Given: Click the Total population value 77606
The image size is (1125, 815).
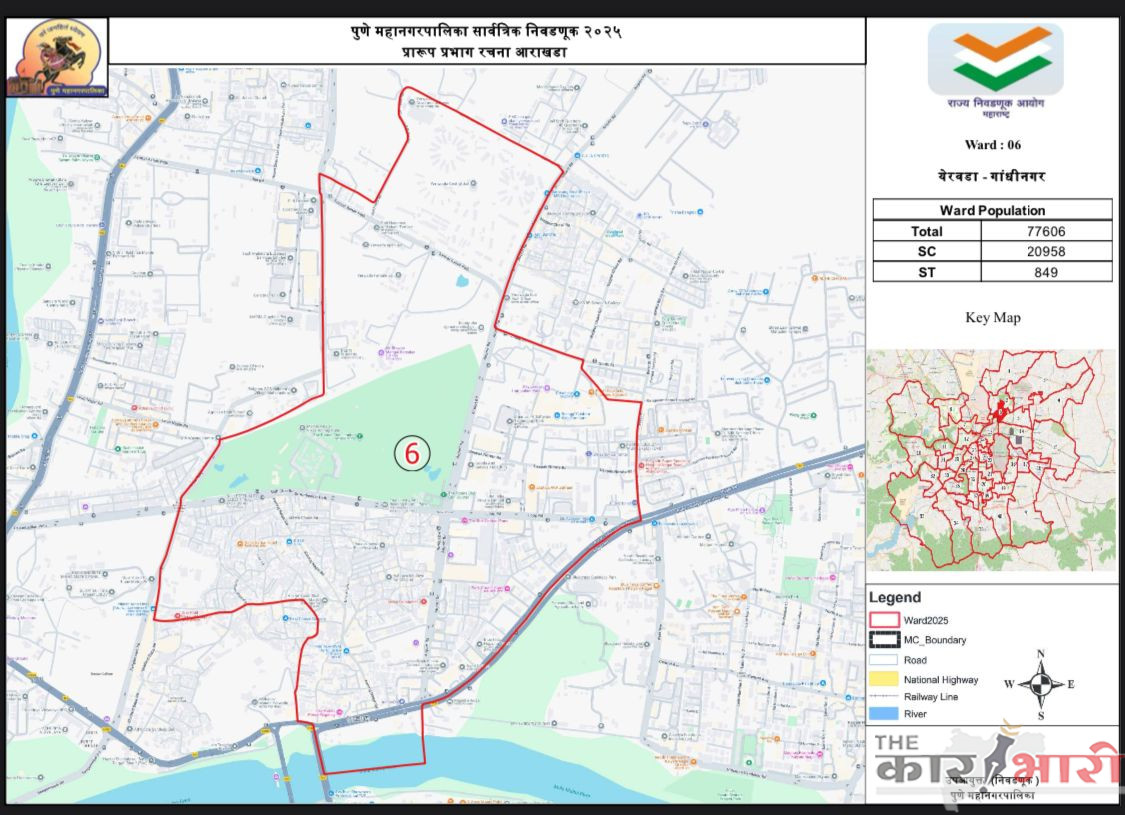Looking at the screenshot, I should click(x=1045, y=231).
